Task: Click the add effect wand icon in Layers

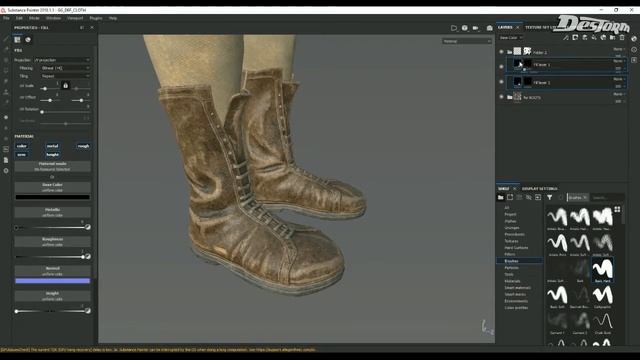Action: [x=566, y=38]
